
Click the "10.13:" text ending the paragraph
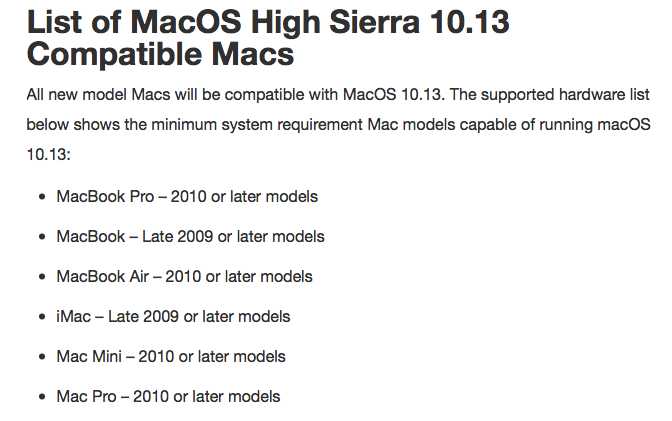(48, 154)
